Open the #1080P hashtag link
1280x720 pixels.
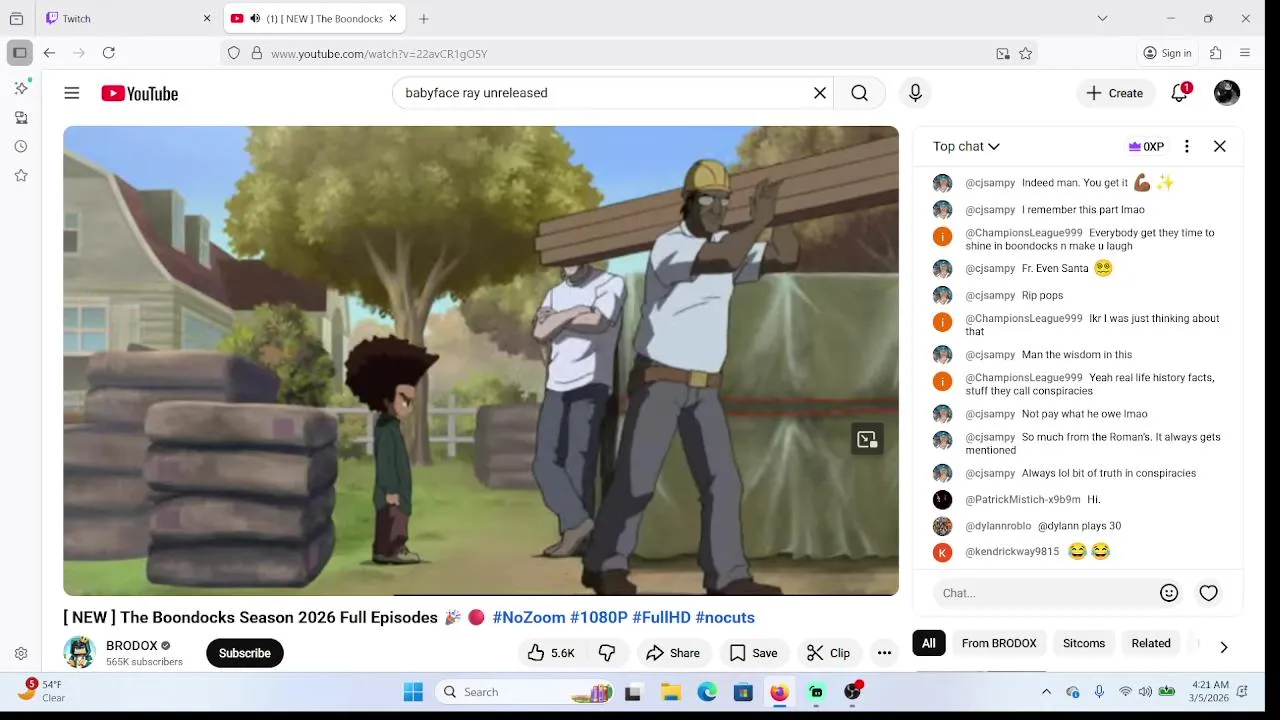(599, 617)
